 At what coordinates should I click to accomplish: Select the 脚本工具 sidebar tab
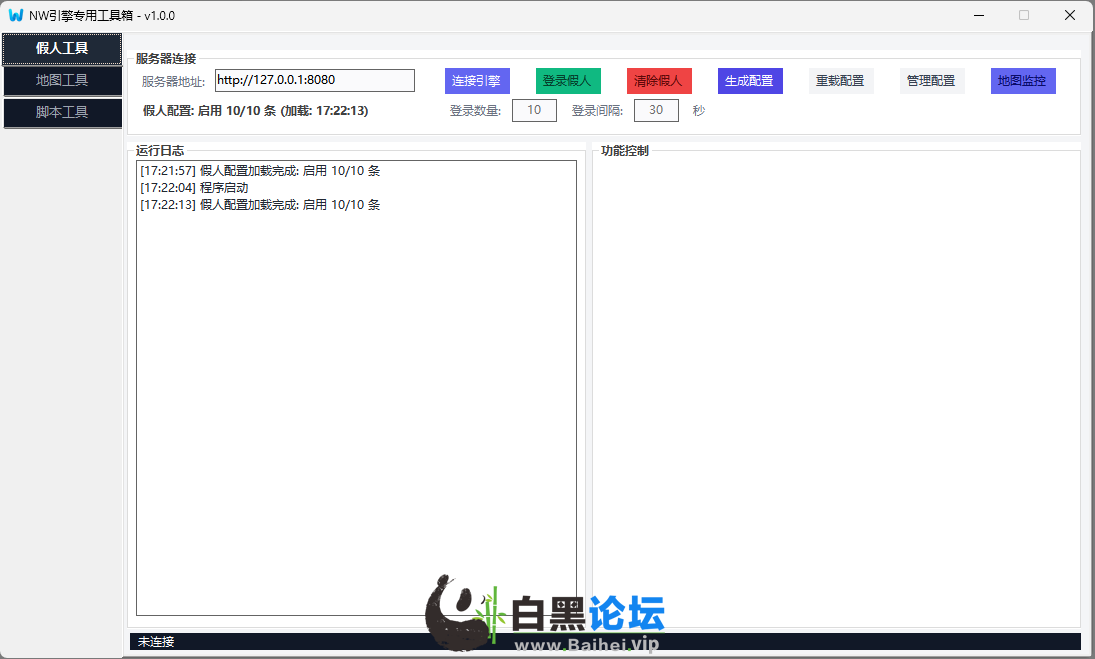click(62, 112)
